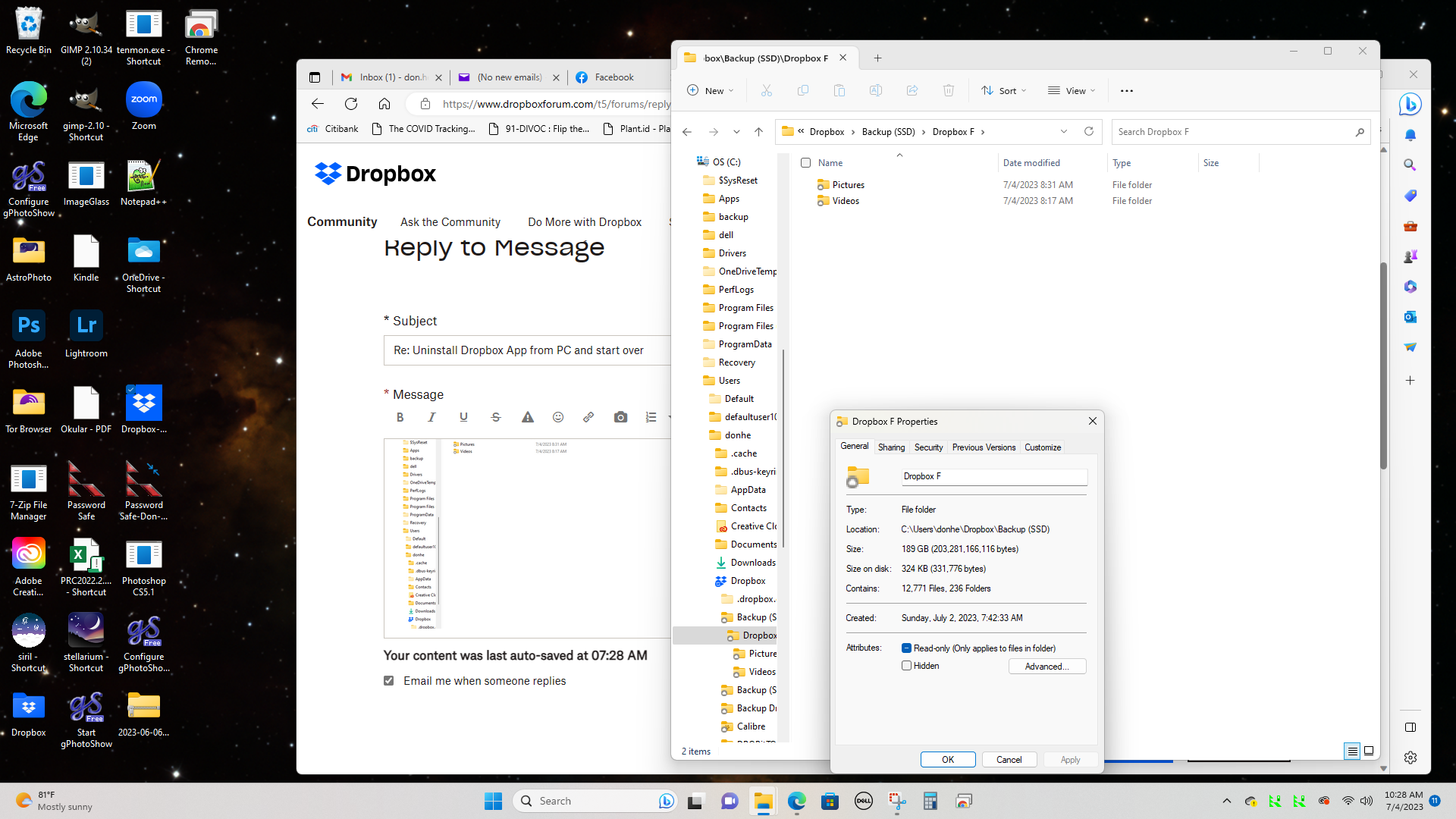Toggle Hidden attribute checkbox
This screenshot has width=1456, height=819.
[906, 666]
